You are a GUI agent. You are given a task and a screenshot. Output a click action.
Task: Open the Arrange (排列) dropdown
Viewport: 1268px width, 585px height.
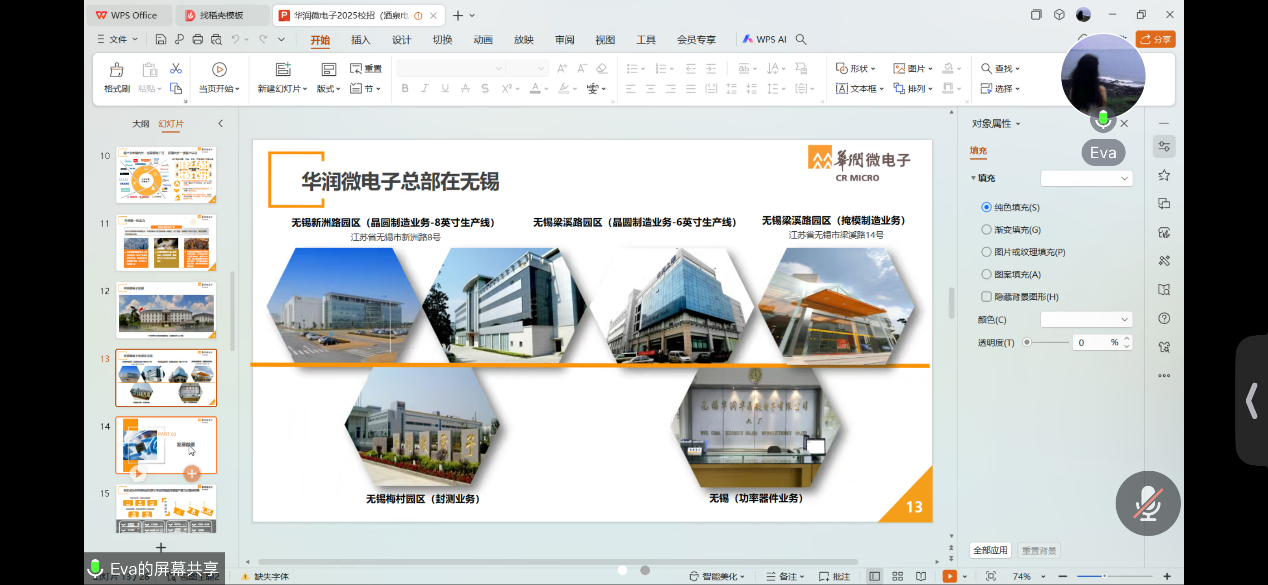tap(913, 88)
